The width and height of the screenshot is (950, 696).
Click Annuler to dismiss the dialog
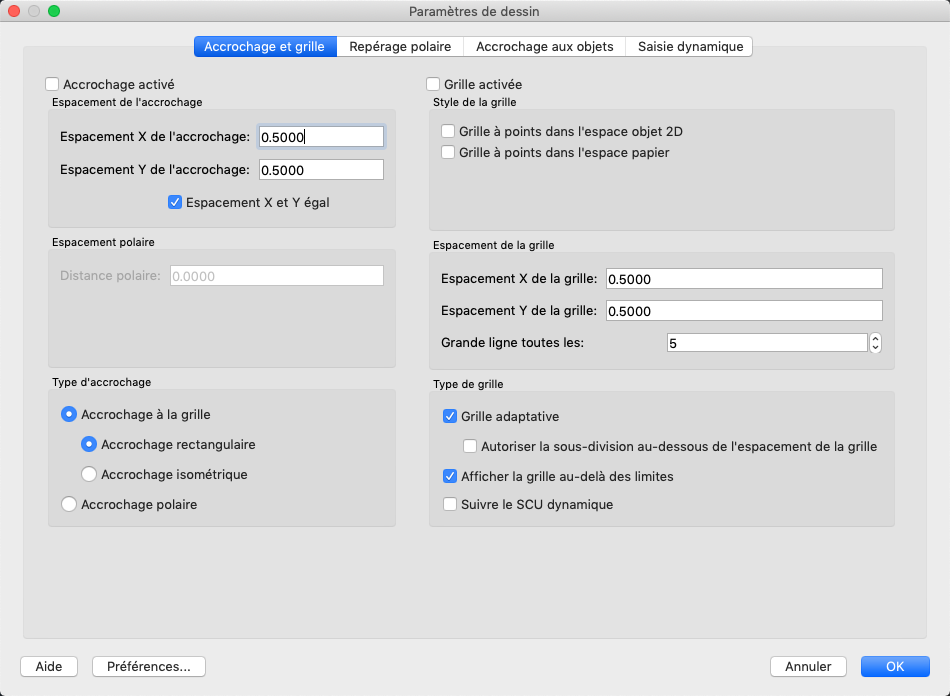tap(808, 666)
